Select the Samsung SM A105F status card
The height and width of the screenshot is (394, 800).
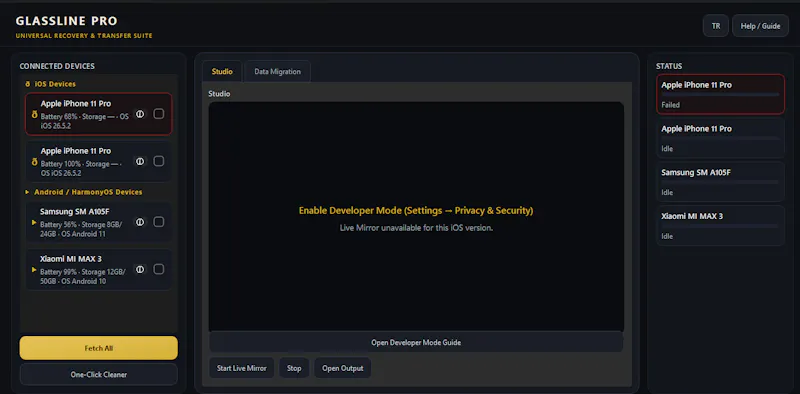point(720,182)
